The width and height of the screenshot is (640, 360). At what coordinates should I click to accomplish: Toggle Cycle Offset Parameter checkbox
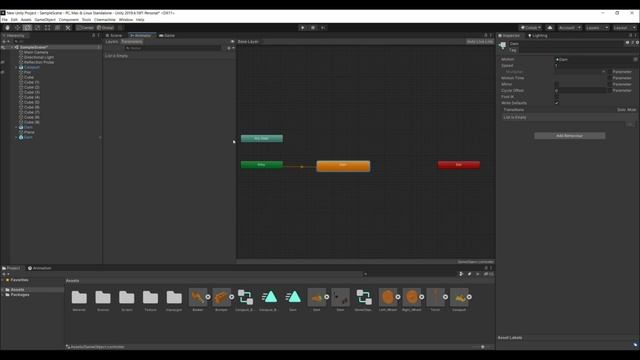610,91
